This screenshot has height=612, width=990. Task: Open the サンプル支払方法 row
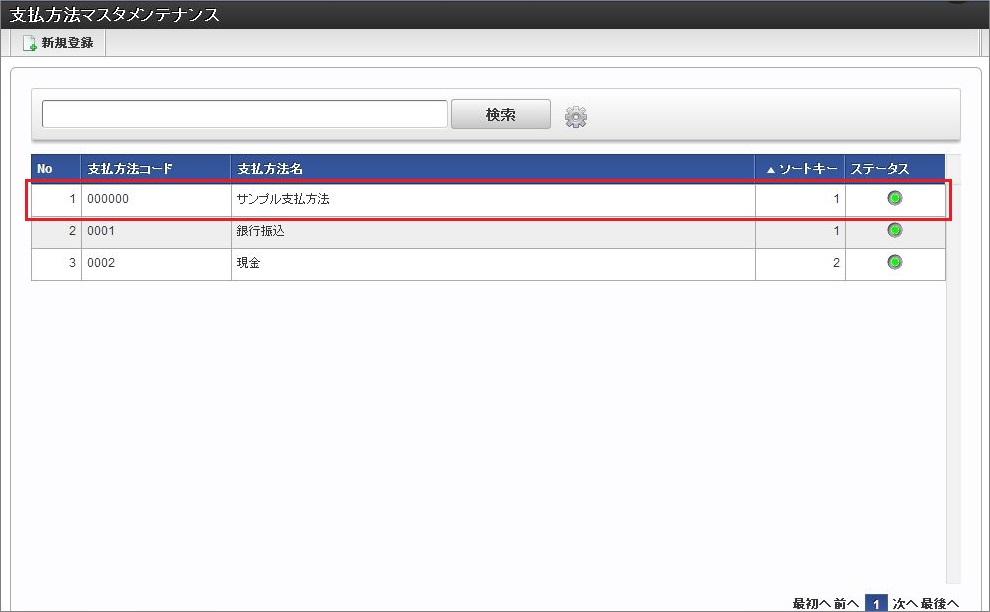pos(488,199)
